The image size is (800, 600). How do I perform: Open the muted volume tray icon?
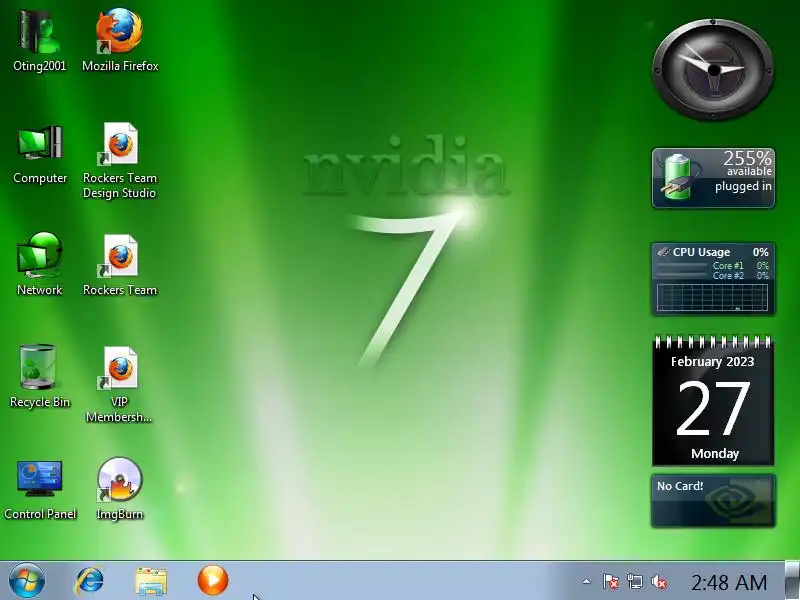659,581
